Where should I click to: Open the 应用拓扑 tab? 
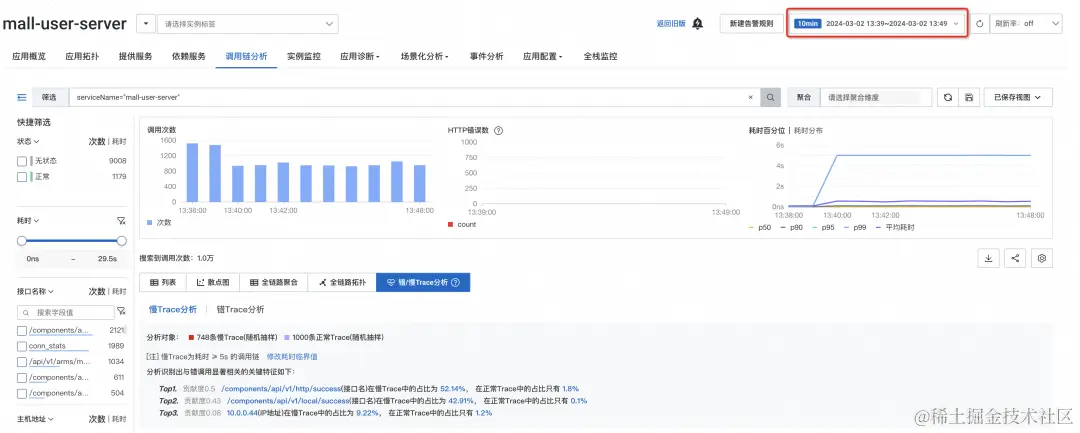[x=82, y=56]
